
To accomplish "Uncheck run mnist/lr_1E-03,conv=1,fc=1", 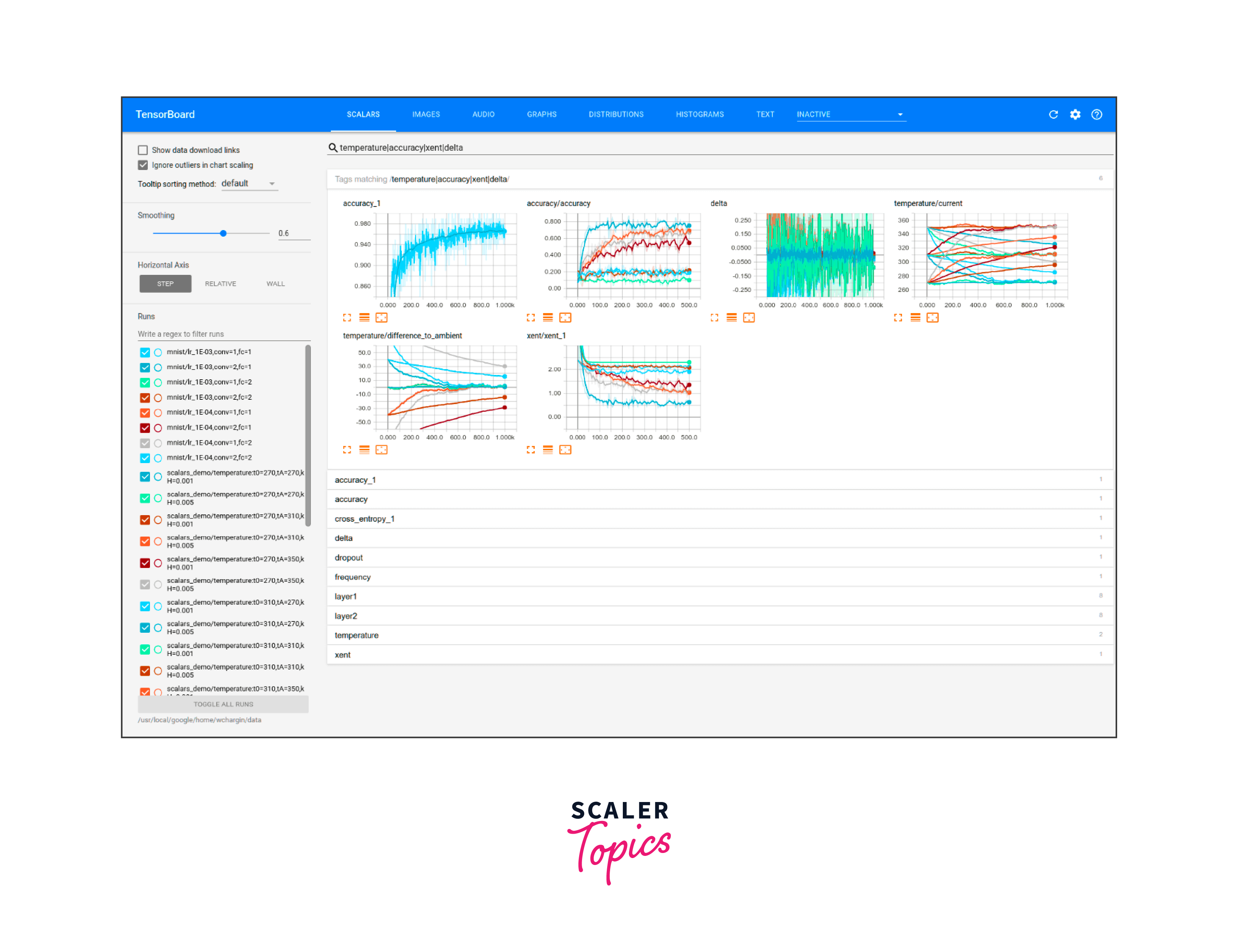I will click(145, 352).
